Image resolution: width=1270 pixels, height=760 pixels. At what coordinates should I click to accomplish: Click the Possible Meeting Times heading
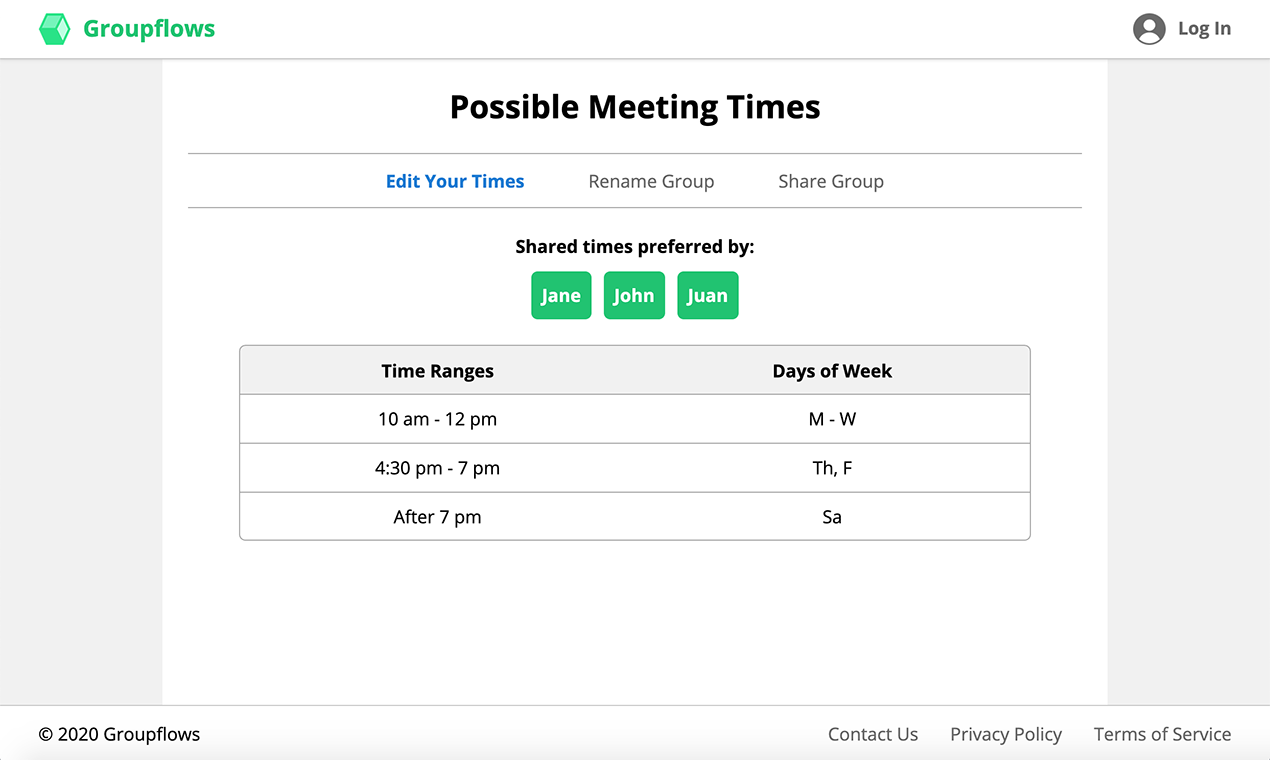click(634, 106)
